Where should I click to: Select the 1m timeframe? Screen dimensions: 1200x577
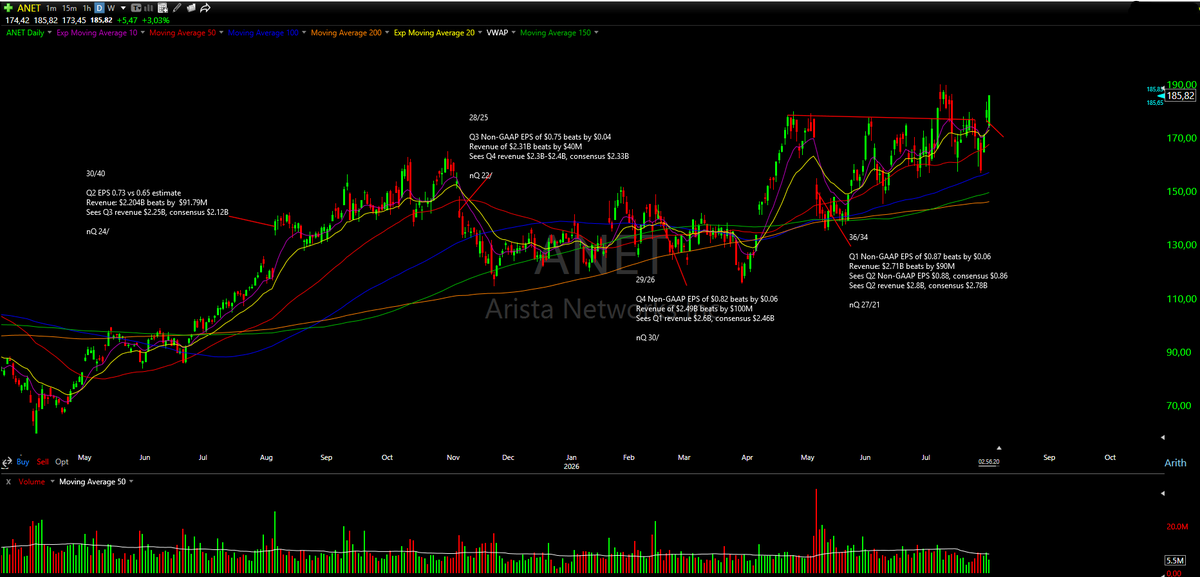pyautogui.click(x=51, y=8)
